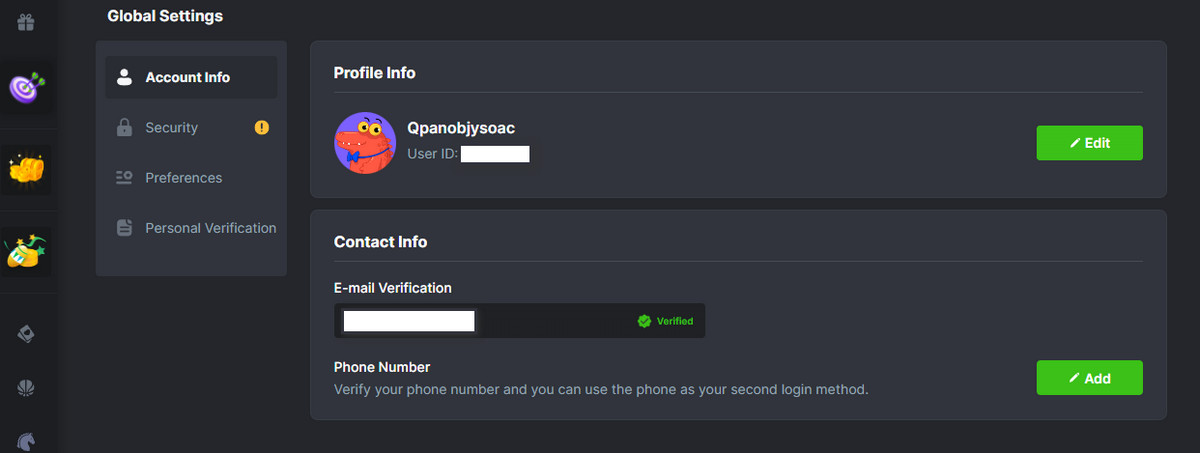The width and height of the screenshot is (1200, 453).
Task: Select the playing cards sidebar icon
Action: tap(27, 334)
